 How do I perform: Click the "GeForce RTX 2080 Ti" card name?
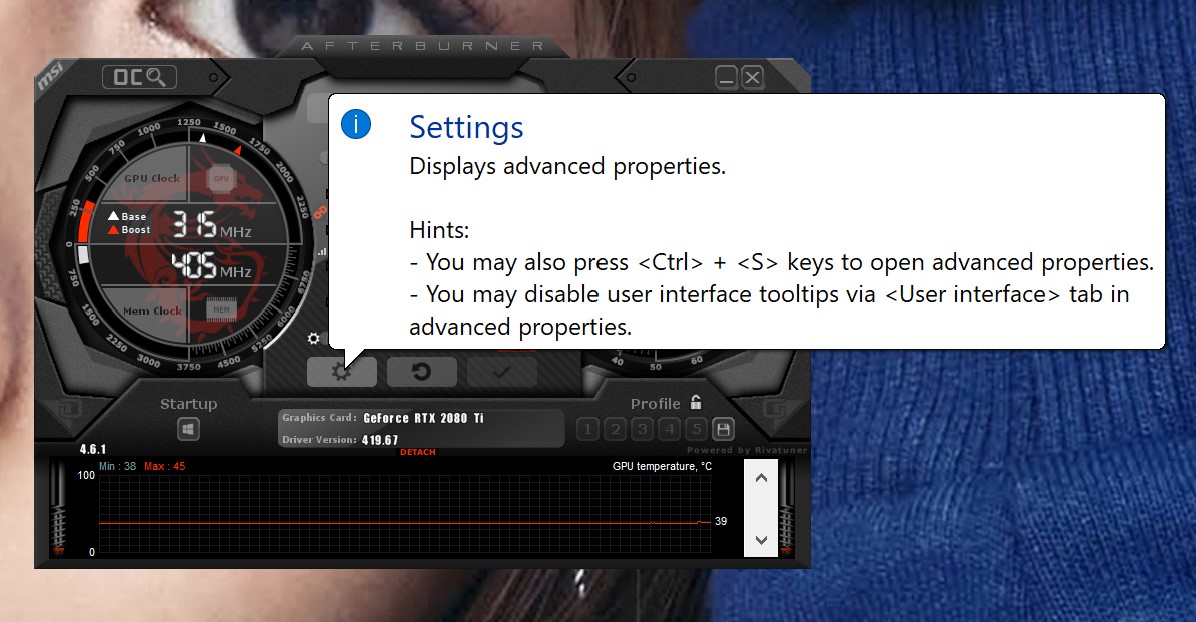pyautogui.click(x=423, y=418)
